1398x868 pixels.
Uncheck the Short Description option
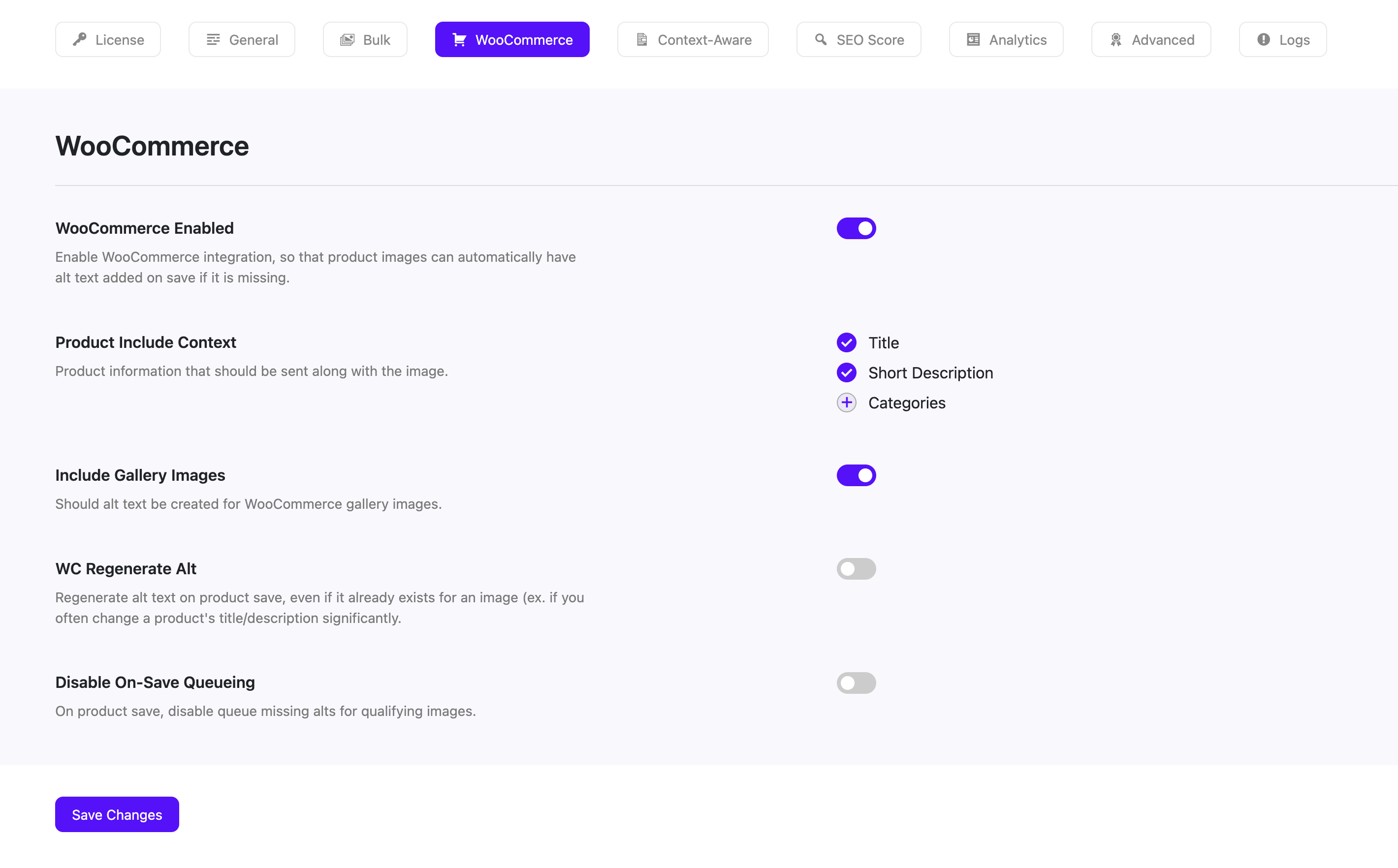pos(846,372)
